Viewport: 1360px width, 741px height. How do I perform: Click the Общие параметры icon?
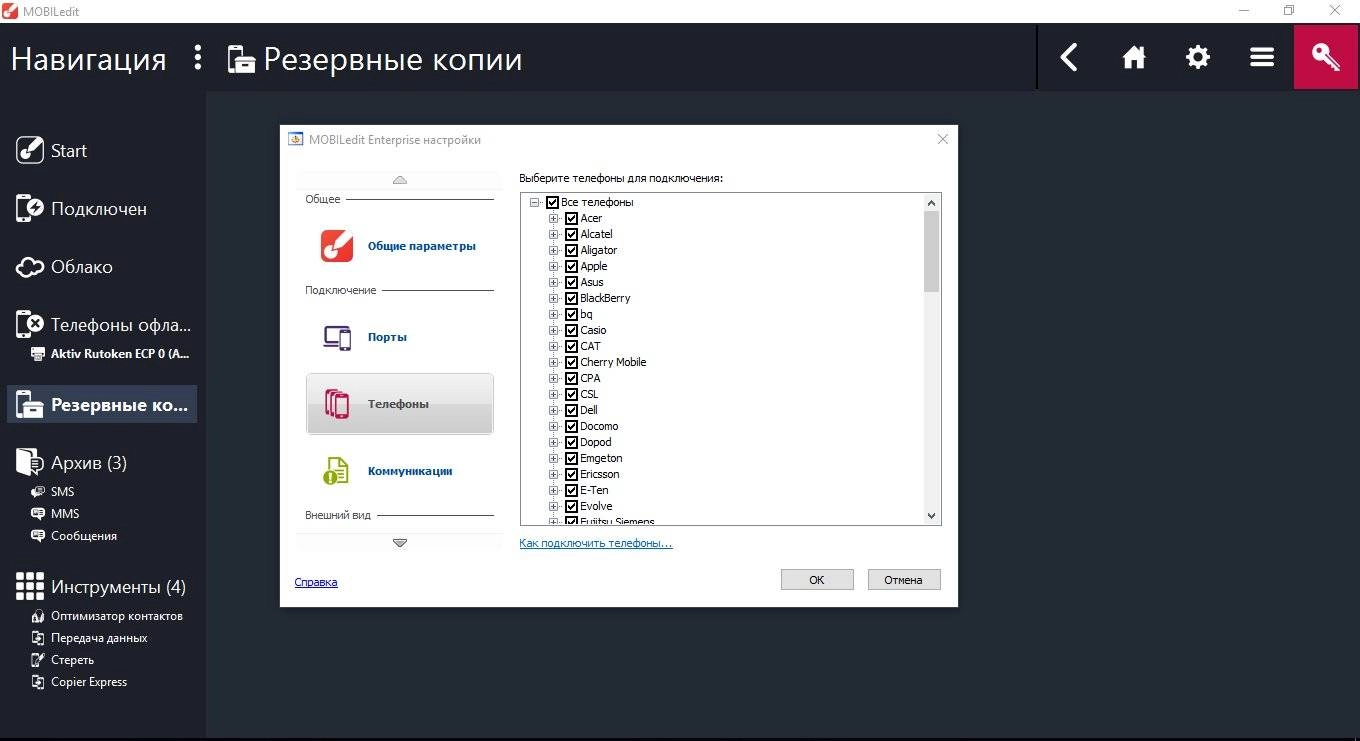click(337, 246)
